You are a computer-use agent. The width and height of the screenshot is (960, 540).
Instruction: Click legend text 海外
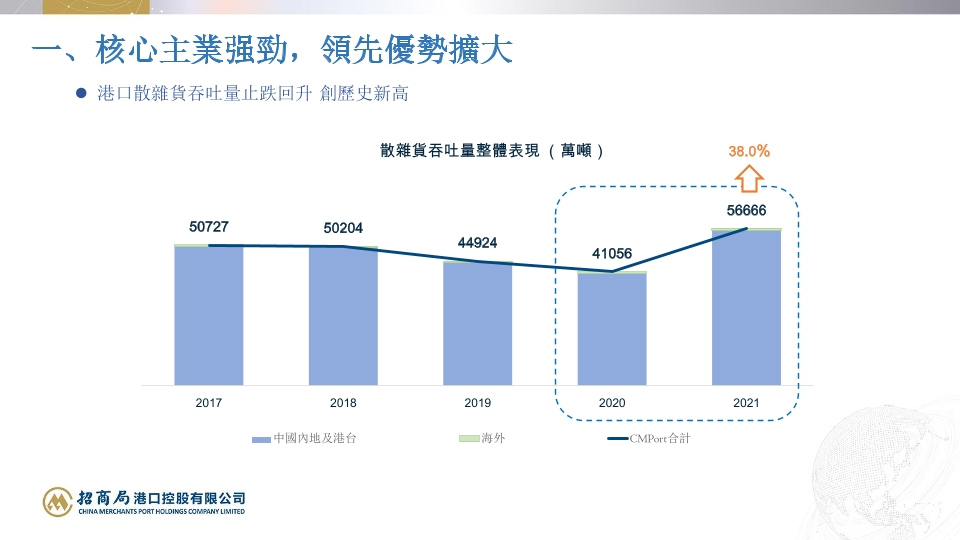(493, 438)
